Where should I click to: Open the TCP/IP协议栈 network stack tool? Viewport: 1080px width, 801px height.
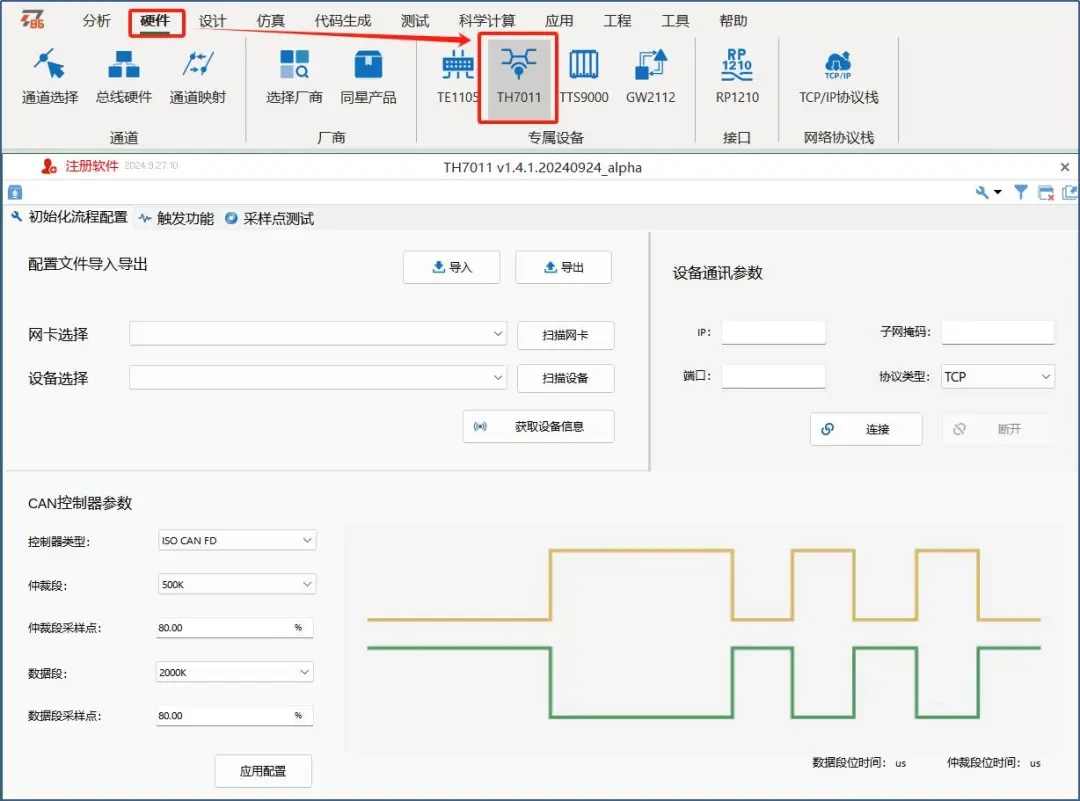838,76
